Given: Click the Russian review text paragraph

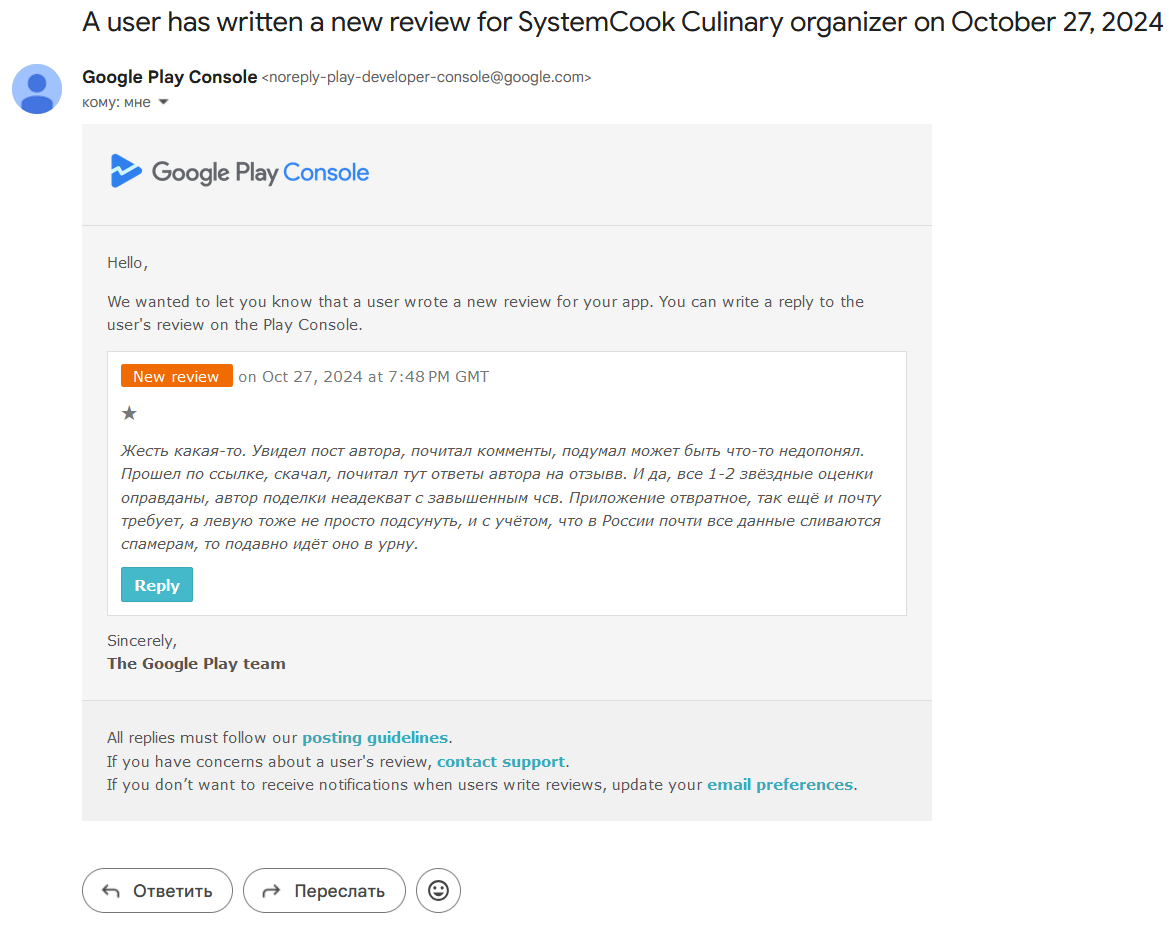Looking at the screenshot, I should 501,497.
